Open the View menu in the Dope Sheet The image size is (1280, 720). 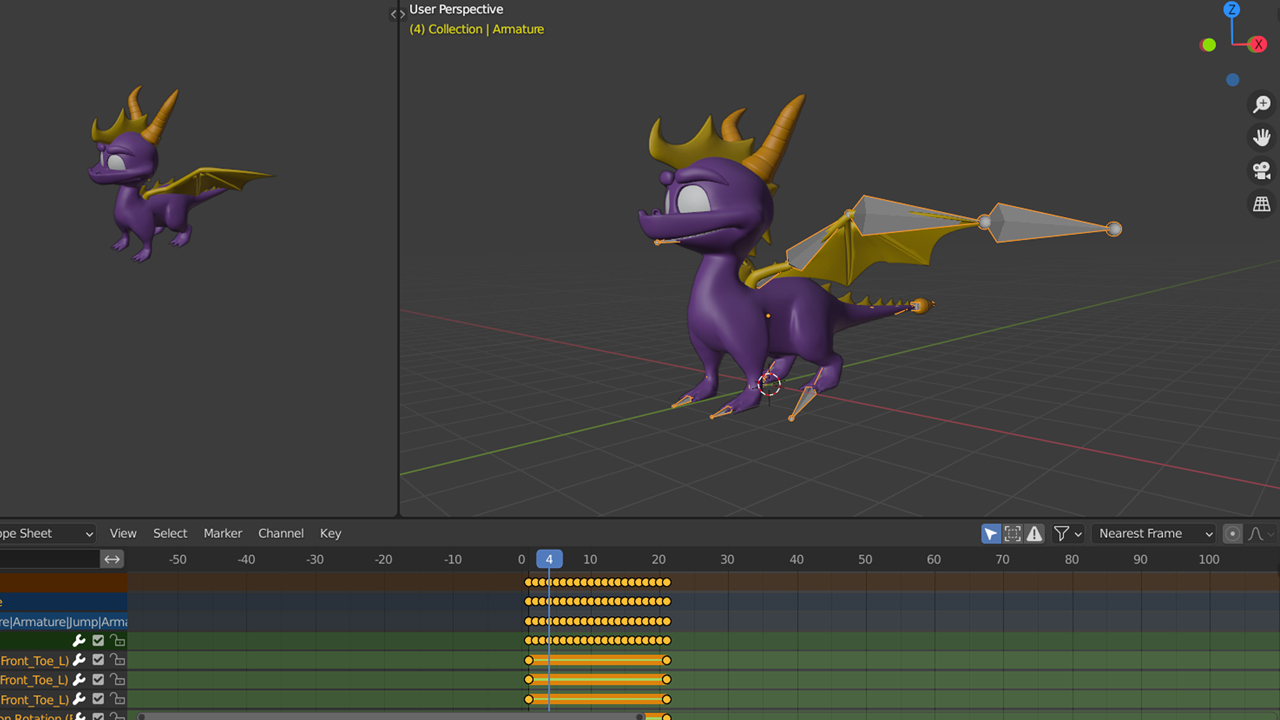point(123,533)
